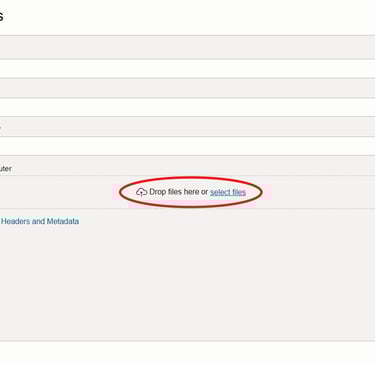Open the Headers and Metadata link

click(x=40, y=221)
